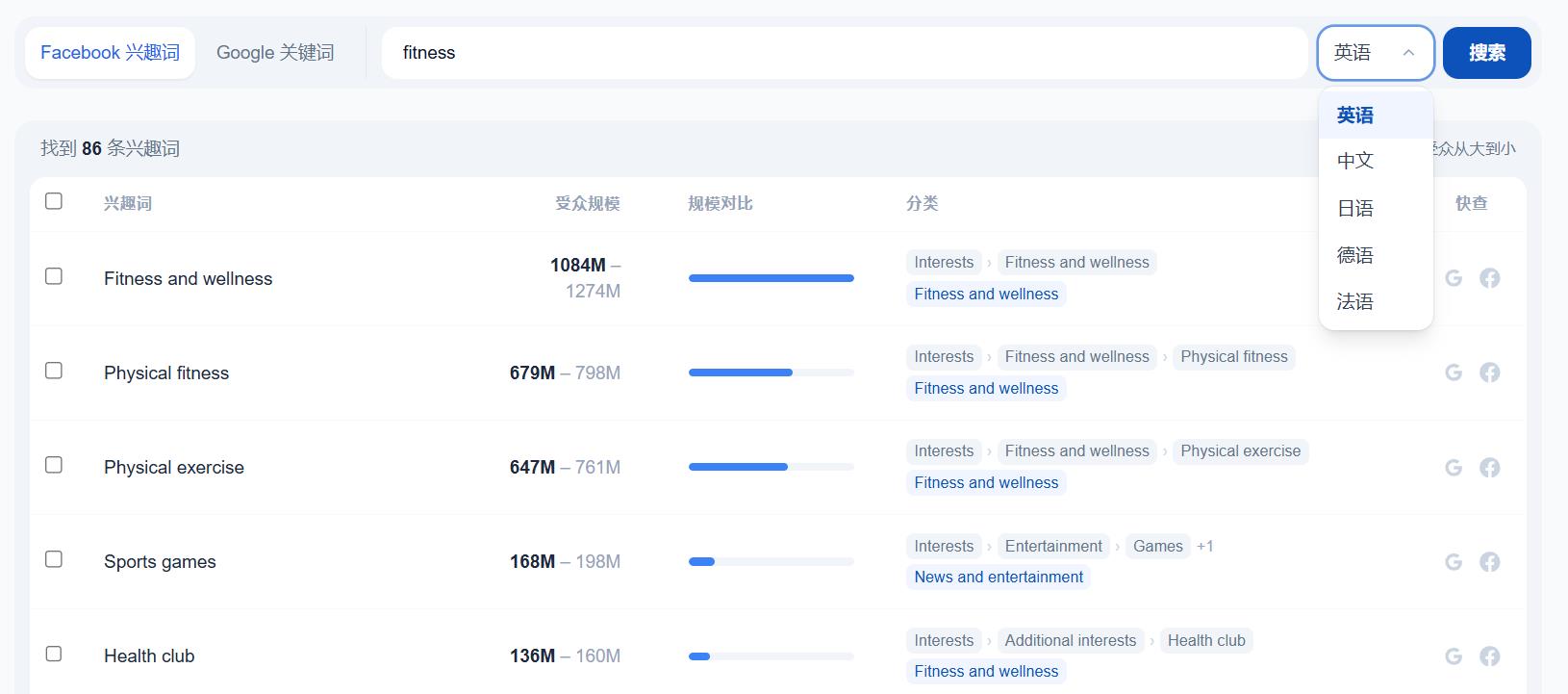
Task: Click the 679M – 798M audience size
Action: pyautogui.click(x=565, y=373)
